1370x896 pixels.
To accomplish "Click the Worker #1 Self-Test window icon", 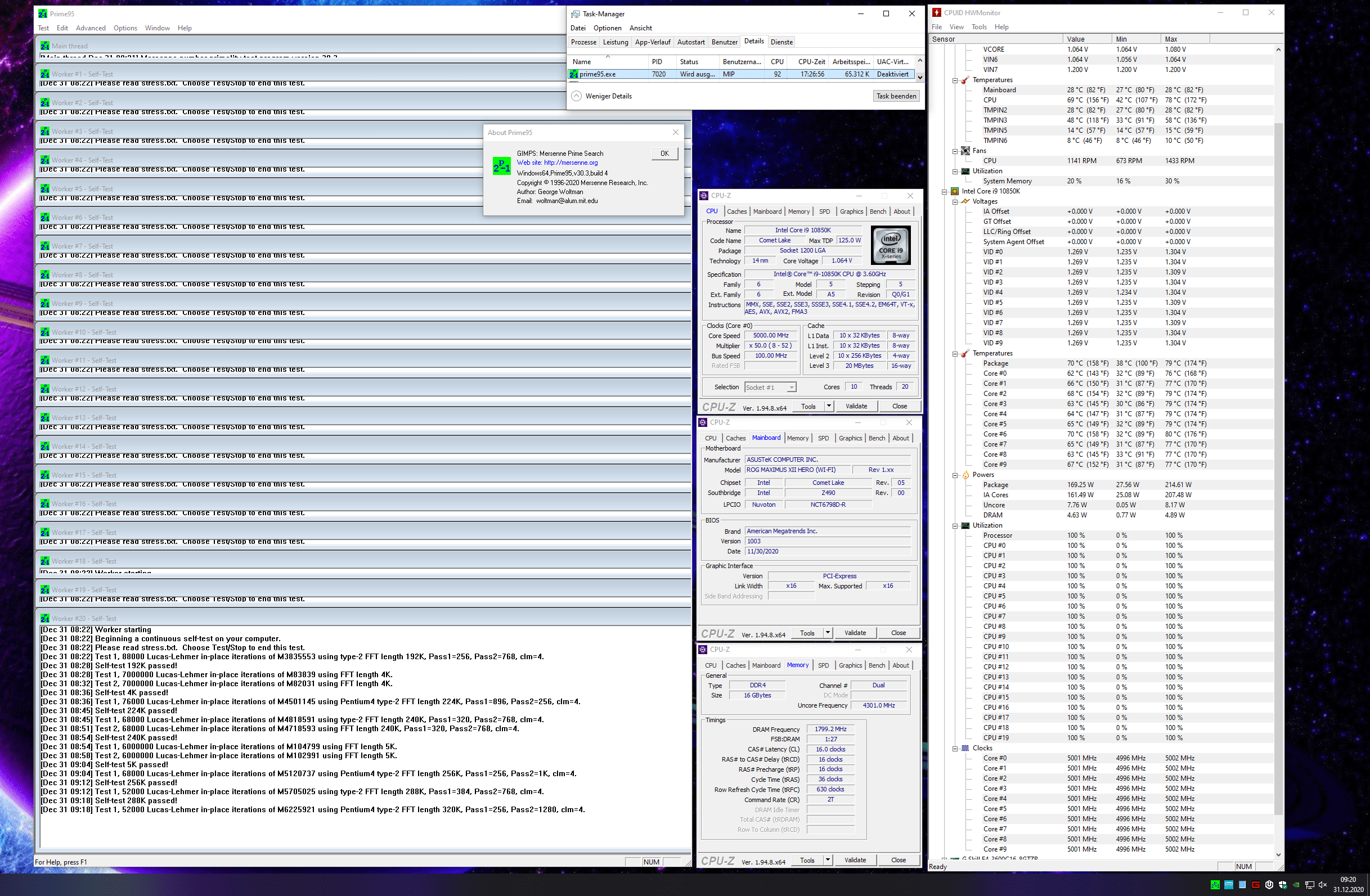I will point(45,74).
